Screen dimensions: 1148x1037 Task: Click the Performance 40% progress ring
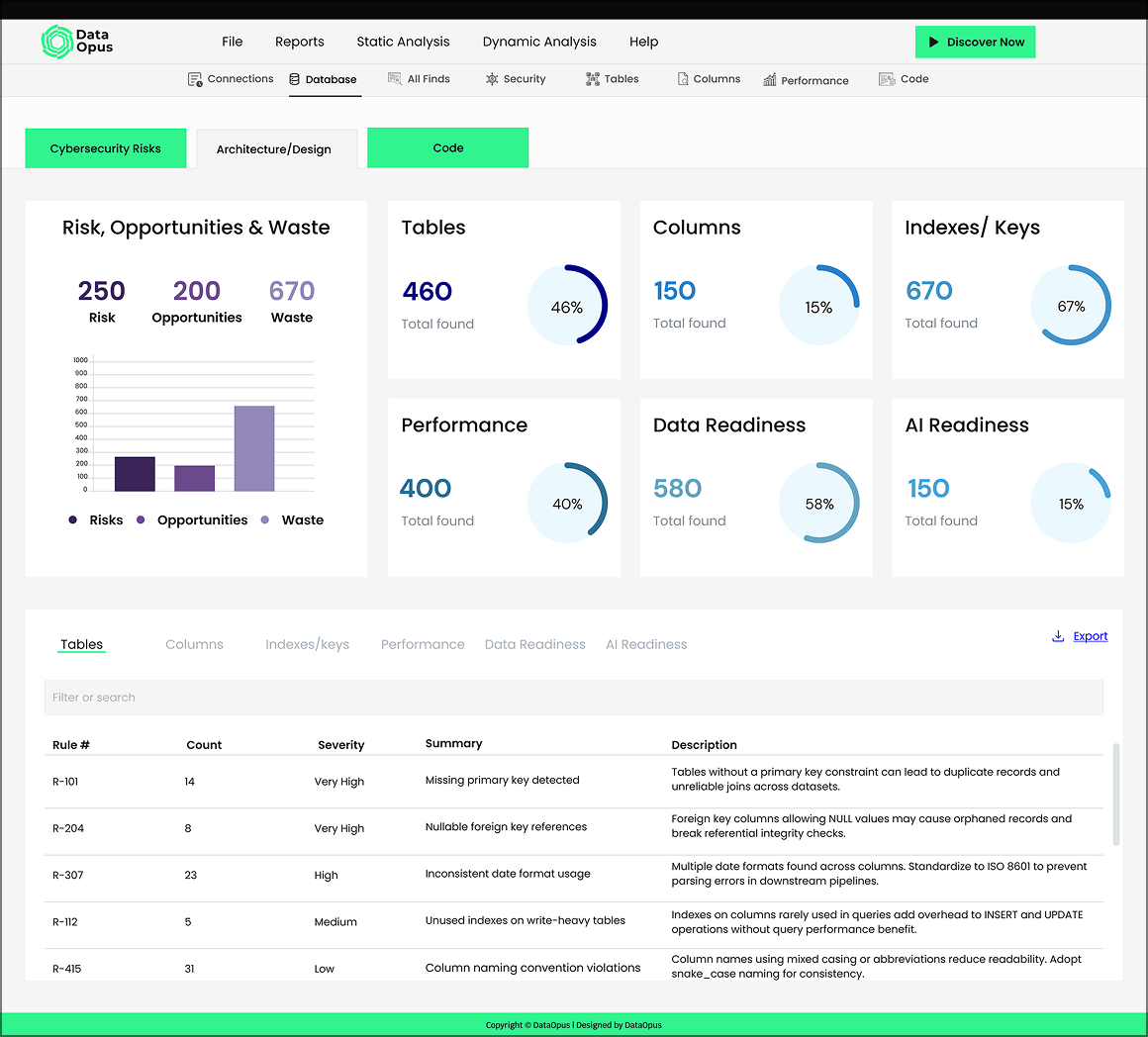(567, 502)
